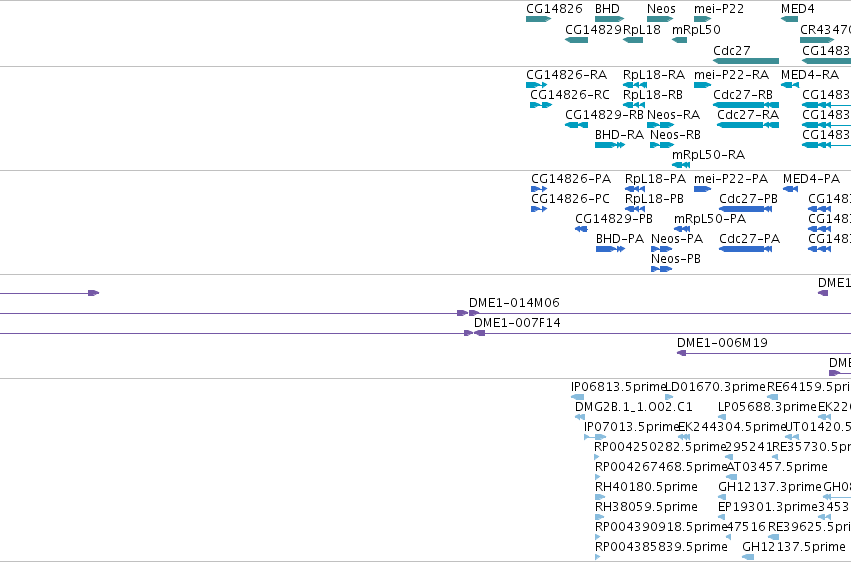Select the Neos-PB protein feature
The height and width of the screenshot is (562, 851).
coord(662,270)
